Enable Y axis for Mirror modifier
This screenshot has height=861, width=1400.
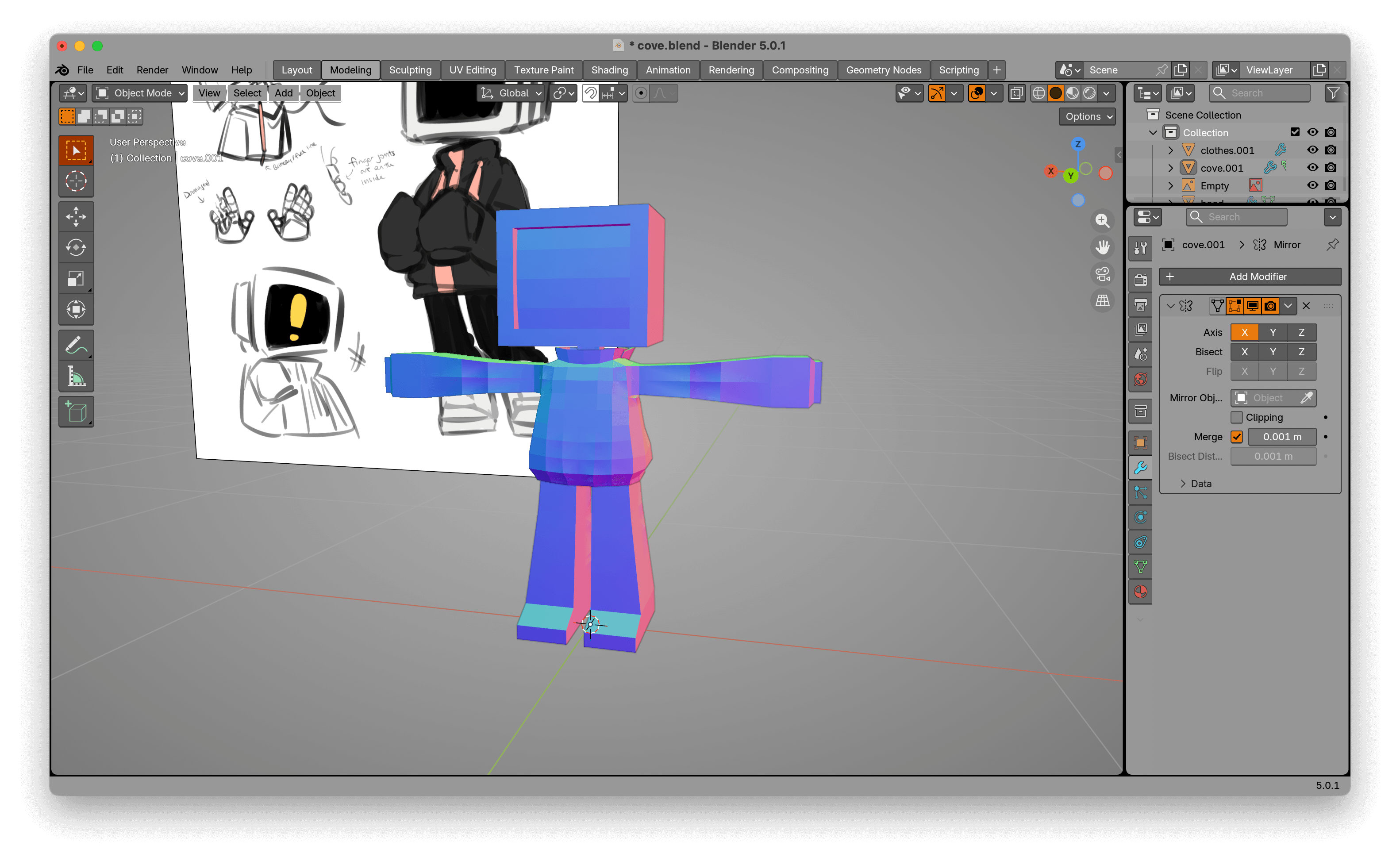point(1273,333)
